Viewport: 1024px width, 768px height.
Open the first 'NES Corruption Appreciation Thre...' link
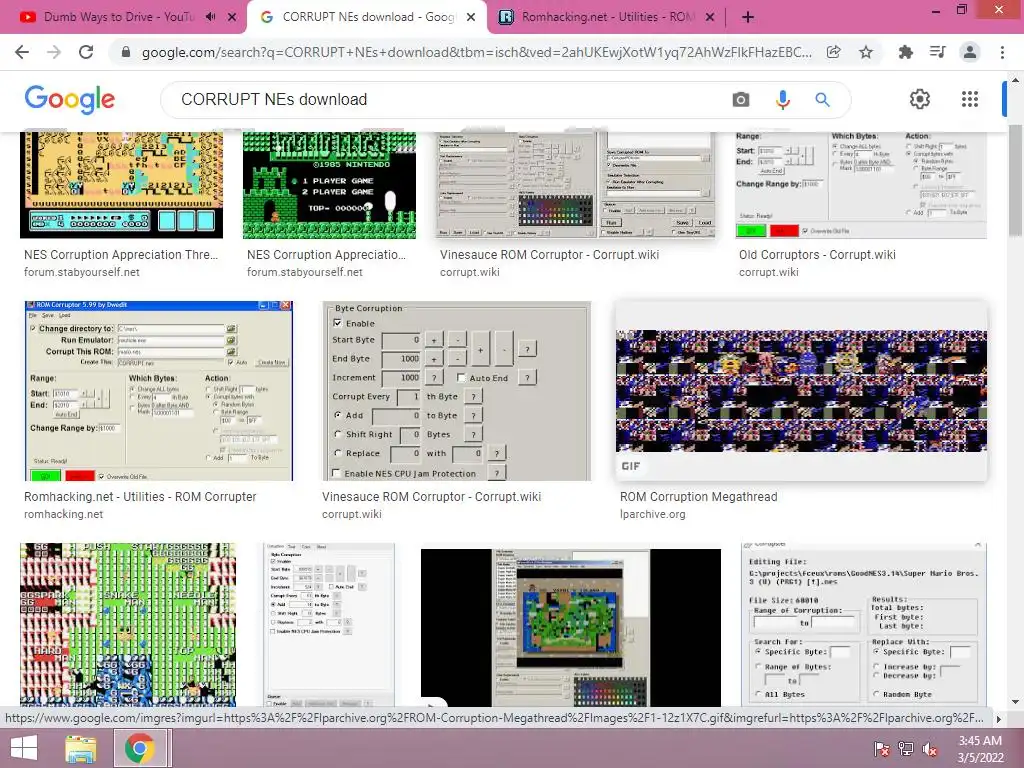[x=121, y=255]
